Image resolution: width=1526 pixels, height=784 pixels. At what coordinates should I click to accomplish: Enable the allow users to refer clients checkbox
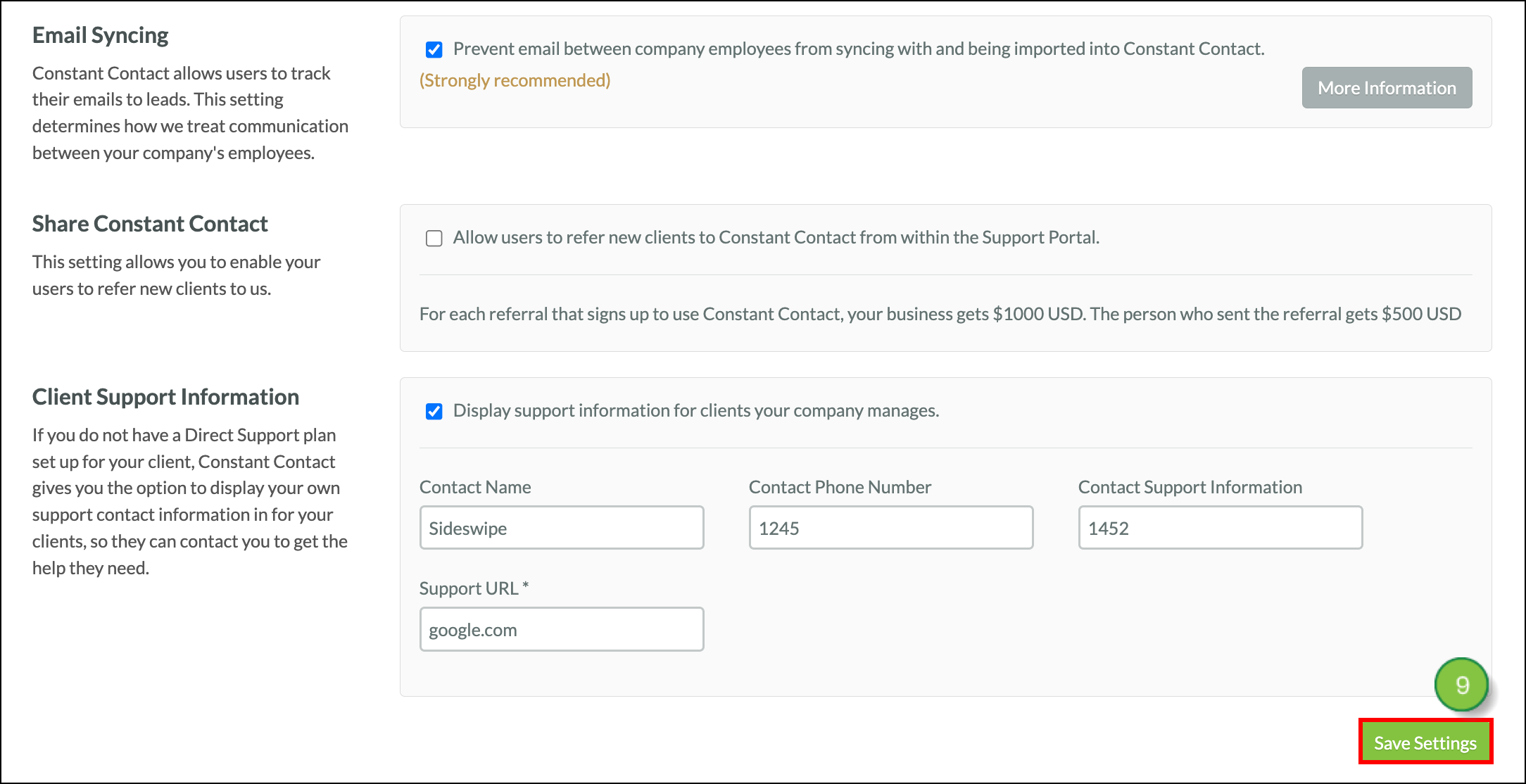pyautogui.click(x=434, y=239)
